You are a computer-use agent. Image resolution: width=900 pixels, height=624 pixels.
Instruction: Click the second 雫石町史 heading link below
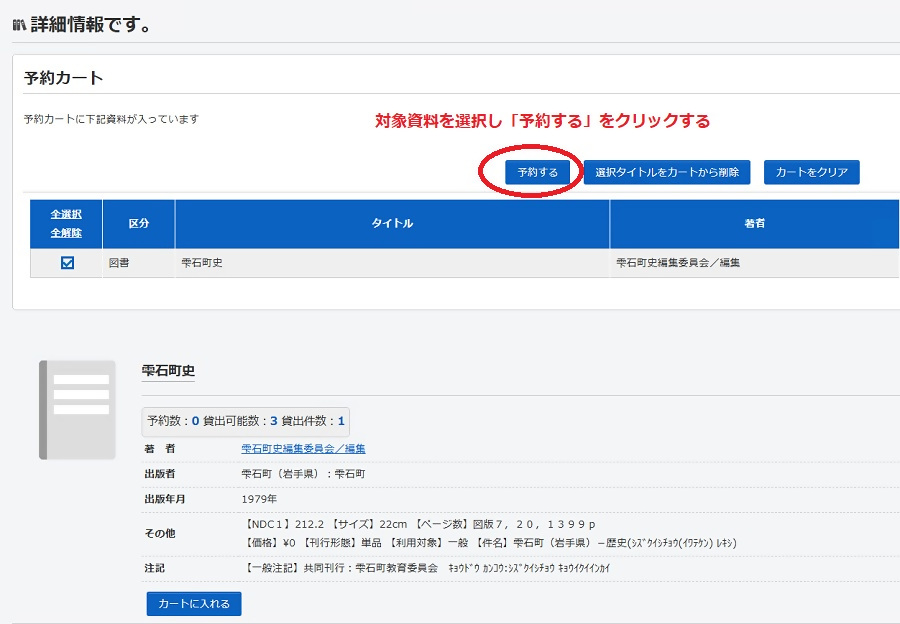(x=169, y=369)
